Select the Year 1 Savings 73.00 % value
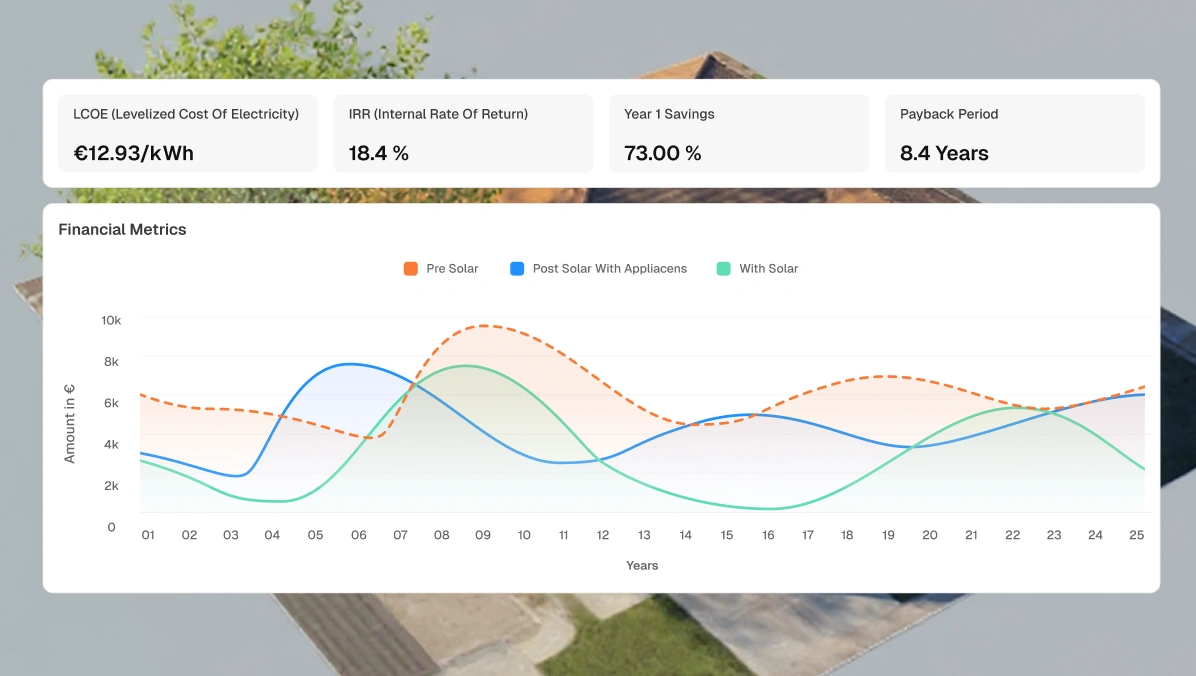The height and width of the screenshot is (676, 1196). tap(662, 153)
